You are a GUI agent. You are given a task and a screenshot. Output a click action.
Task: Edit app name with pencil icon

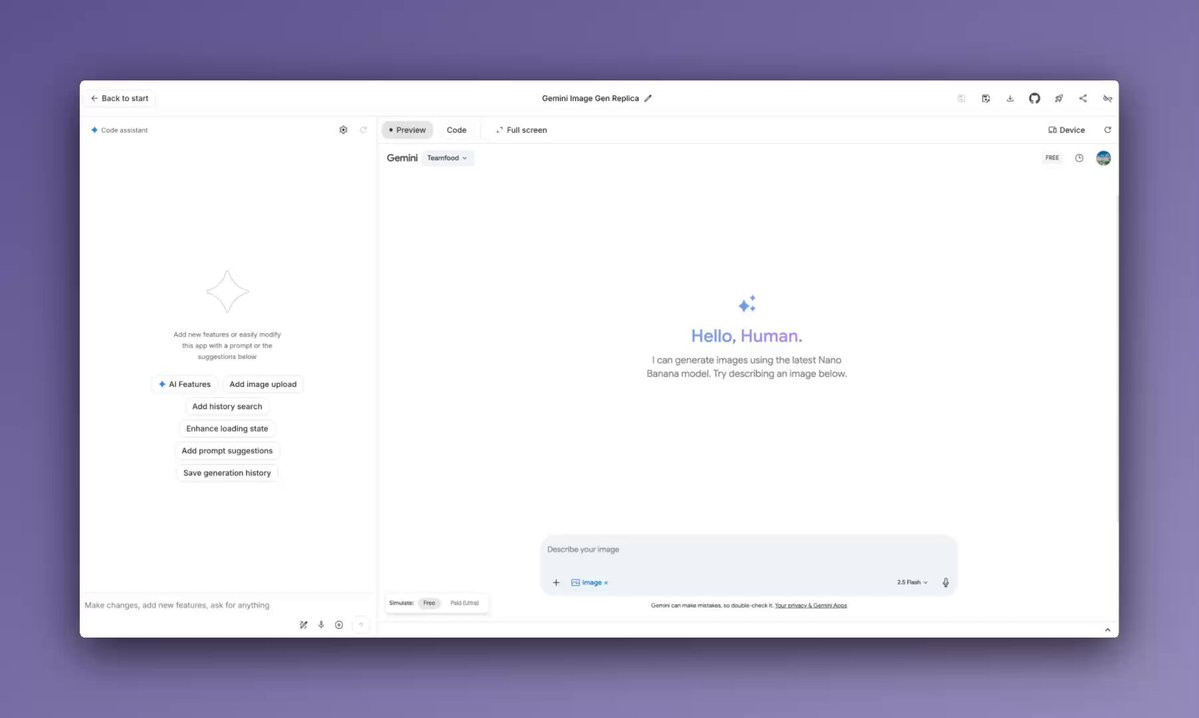(648, 99)
